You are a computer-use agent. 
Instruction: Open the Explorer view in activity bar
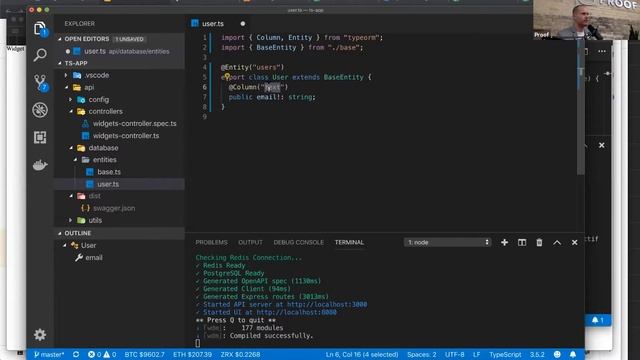(40, 29)
